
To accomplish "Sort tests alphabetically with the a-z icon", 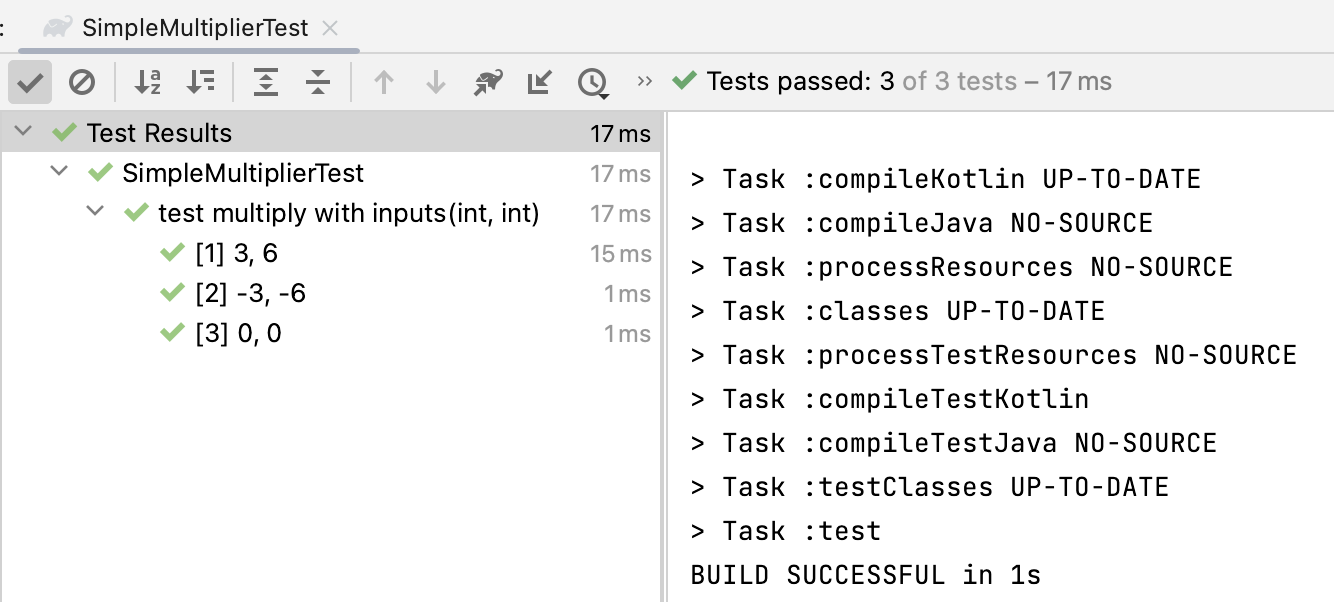I will (148, 82).
